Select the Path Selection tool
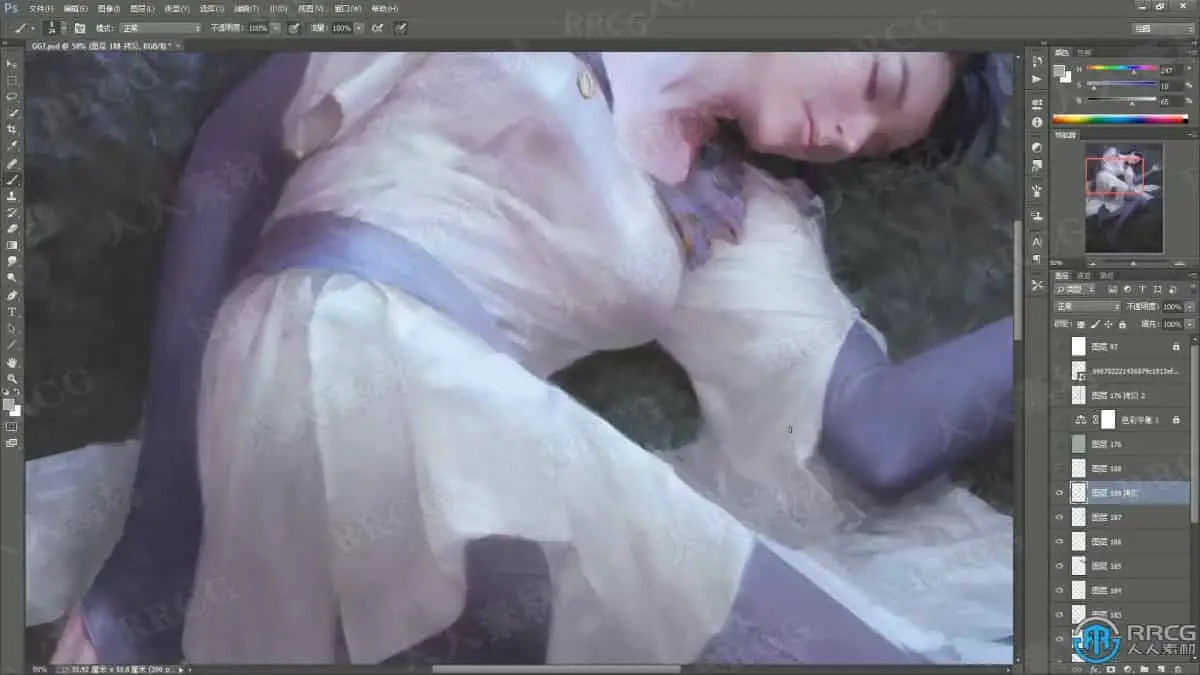Image resolution: width=1200 pixels, height=675 pixels. (12, 328)
